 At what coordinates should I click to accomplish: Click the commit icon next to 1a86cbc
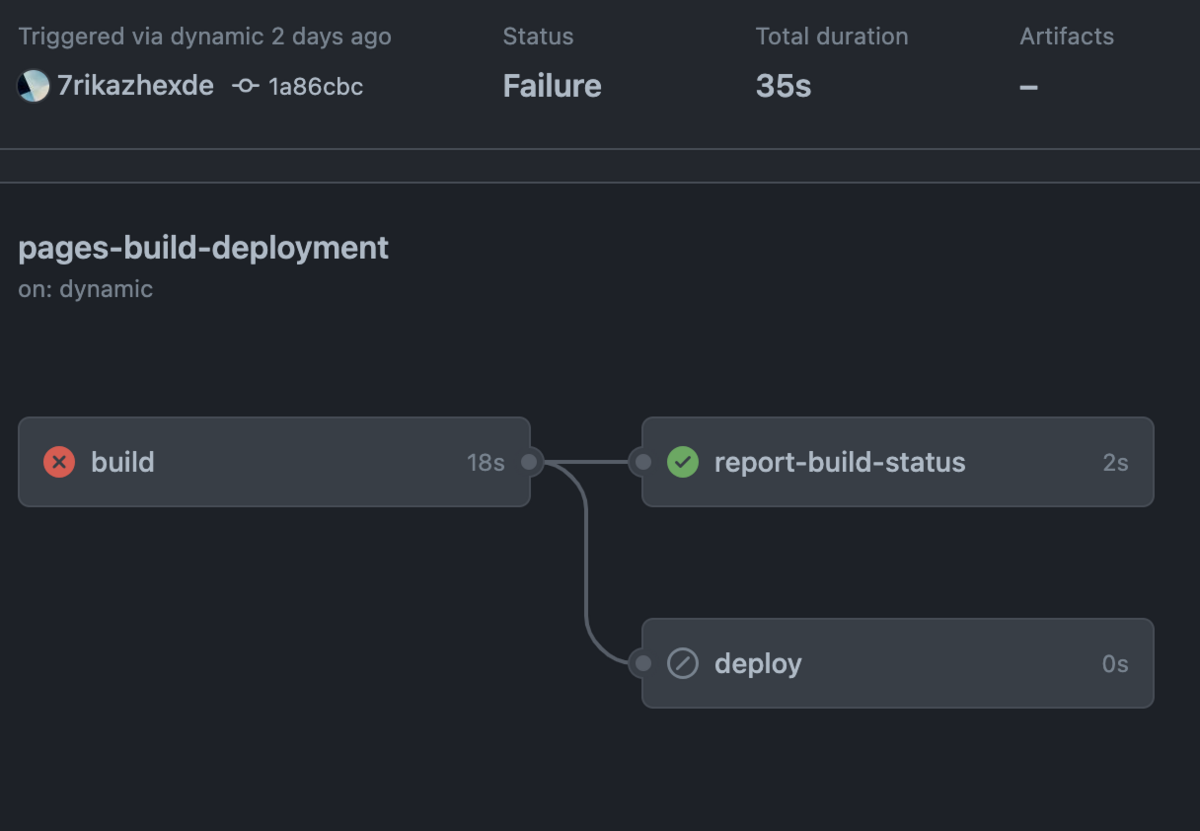tap(243, 86)
